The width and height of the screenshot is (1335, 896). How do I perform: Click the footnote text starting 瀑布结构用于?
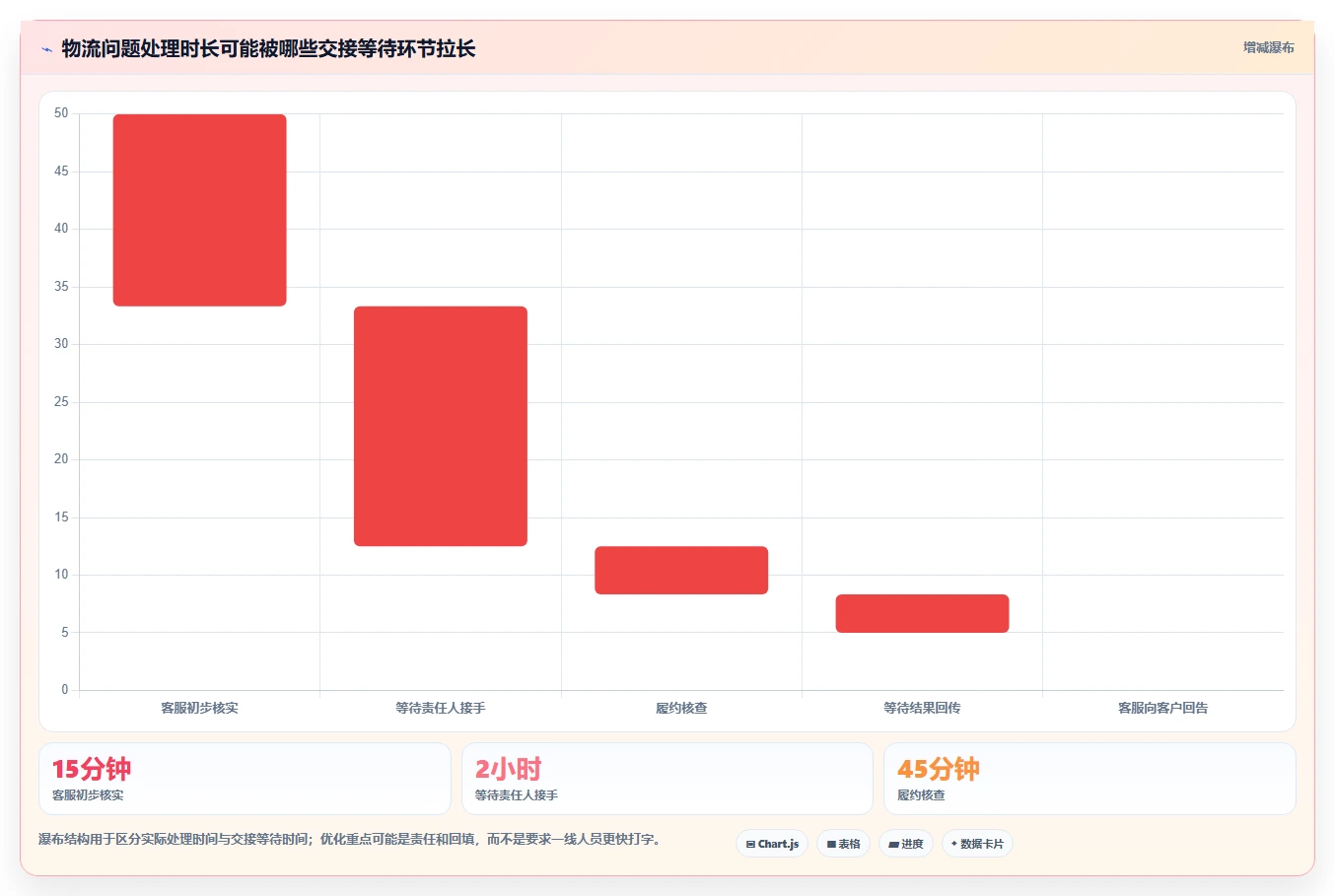pos(349,840)
